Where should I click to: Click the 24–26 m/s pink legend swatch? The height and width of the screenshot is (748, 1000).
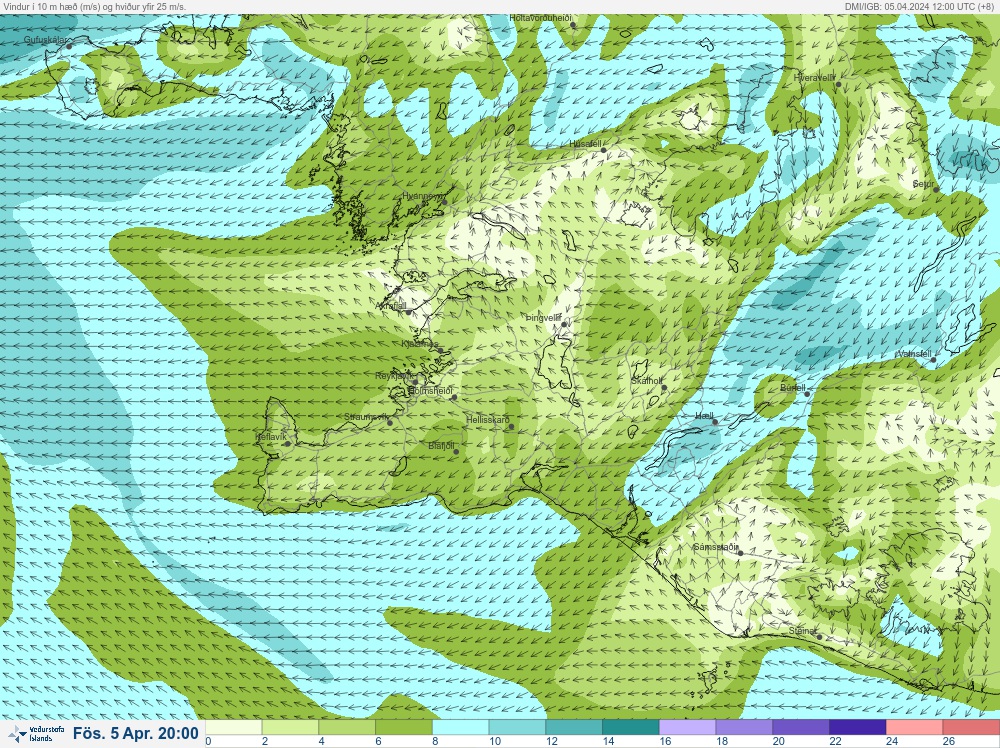915,727
